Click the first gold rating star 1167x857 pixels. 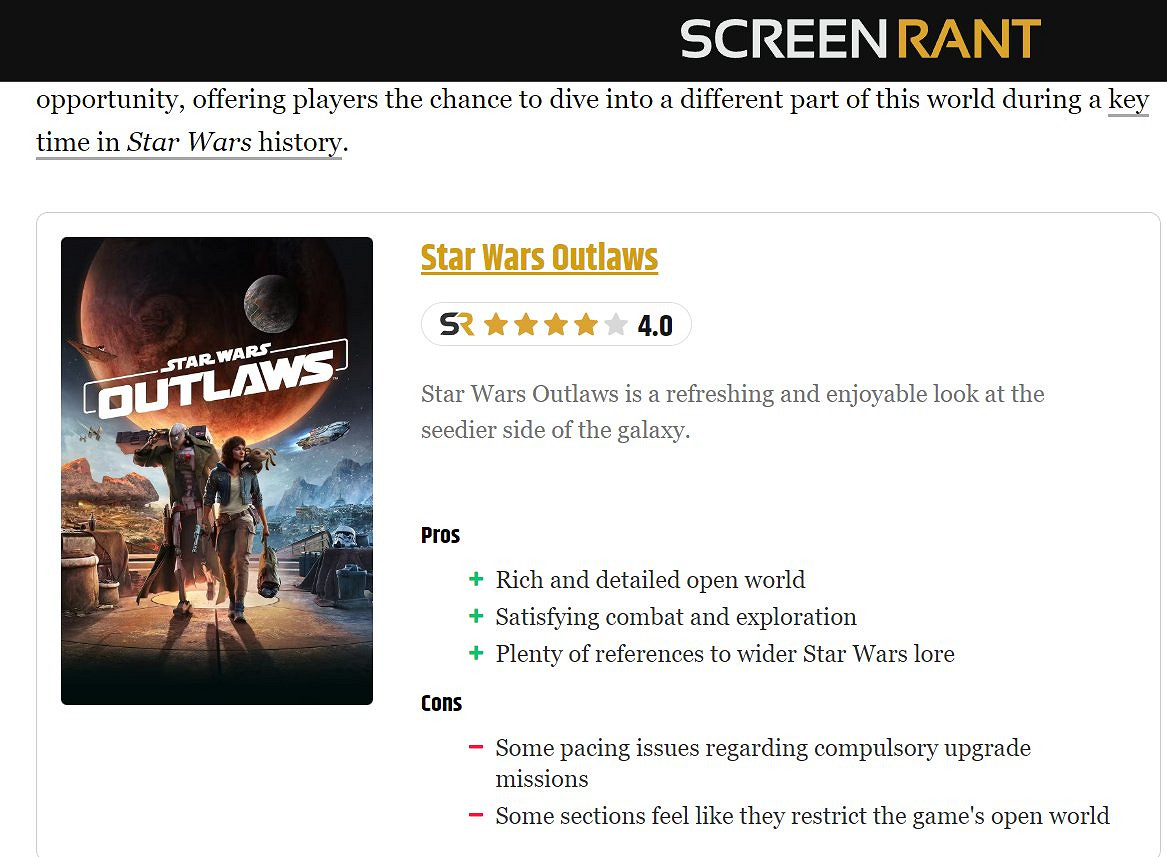coord(495,325)
